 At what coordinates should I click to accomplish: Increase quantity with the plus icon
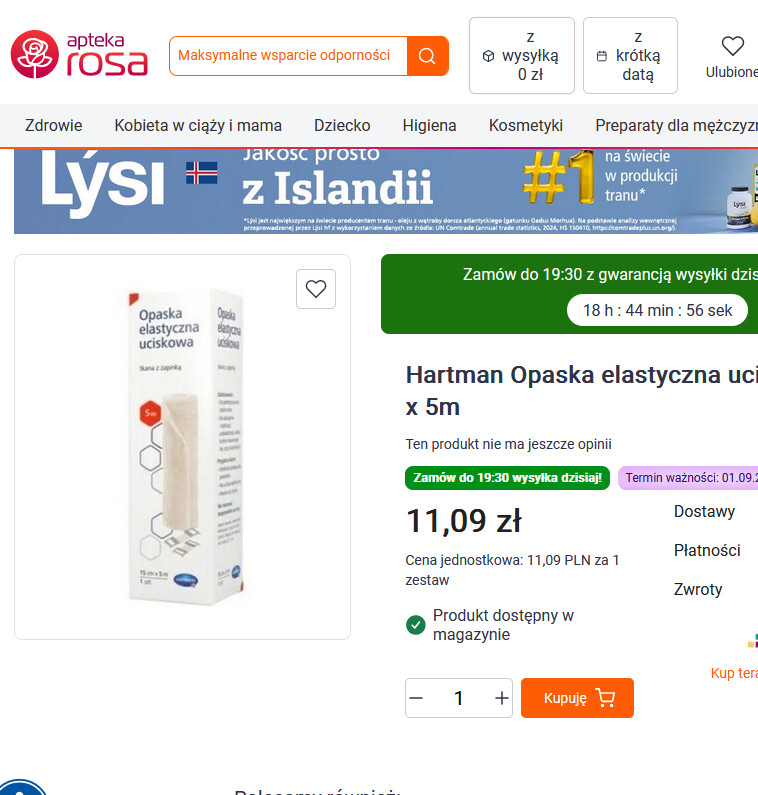tap(501, 698)
